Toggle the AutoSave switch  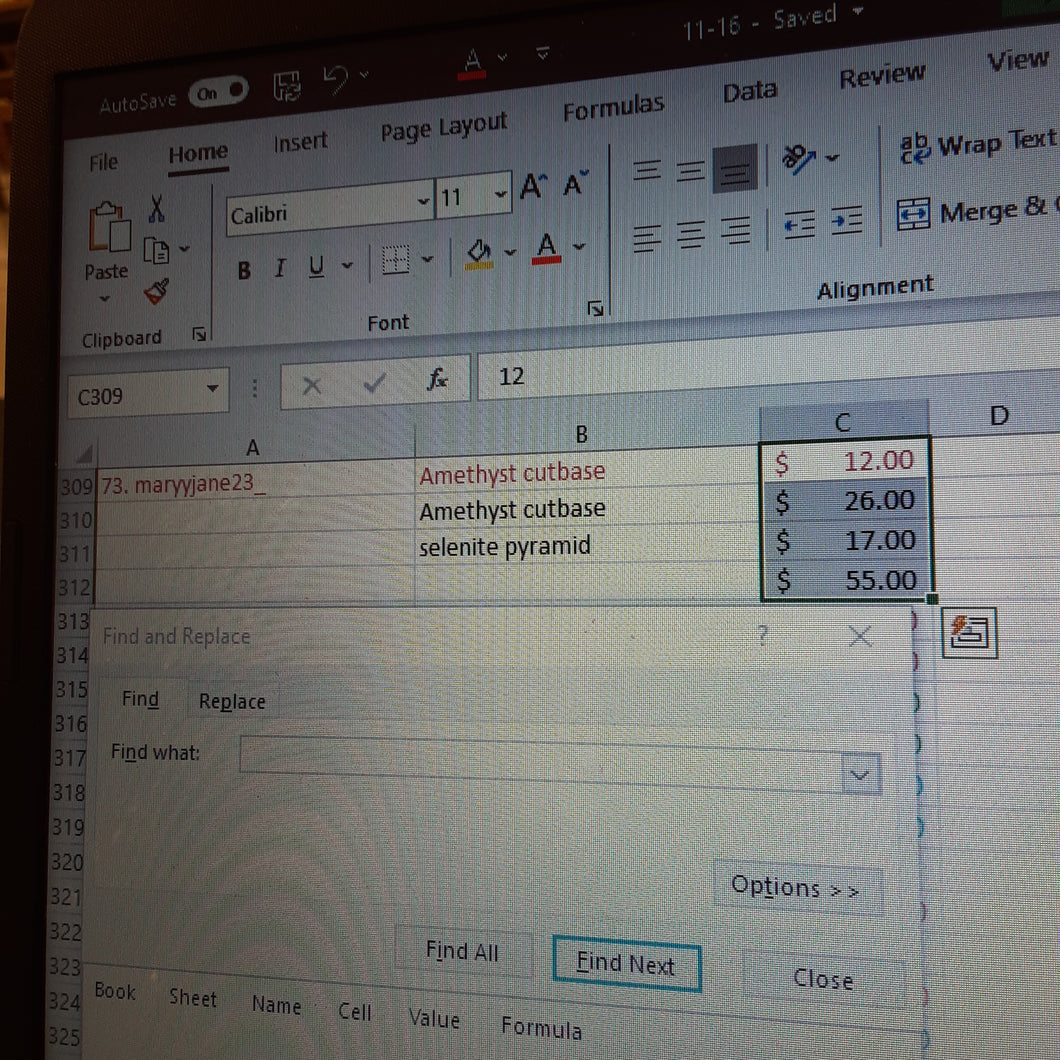pos(218,92)
